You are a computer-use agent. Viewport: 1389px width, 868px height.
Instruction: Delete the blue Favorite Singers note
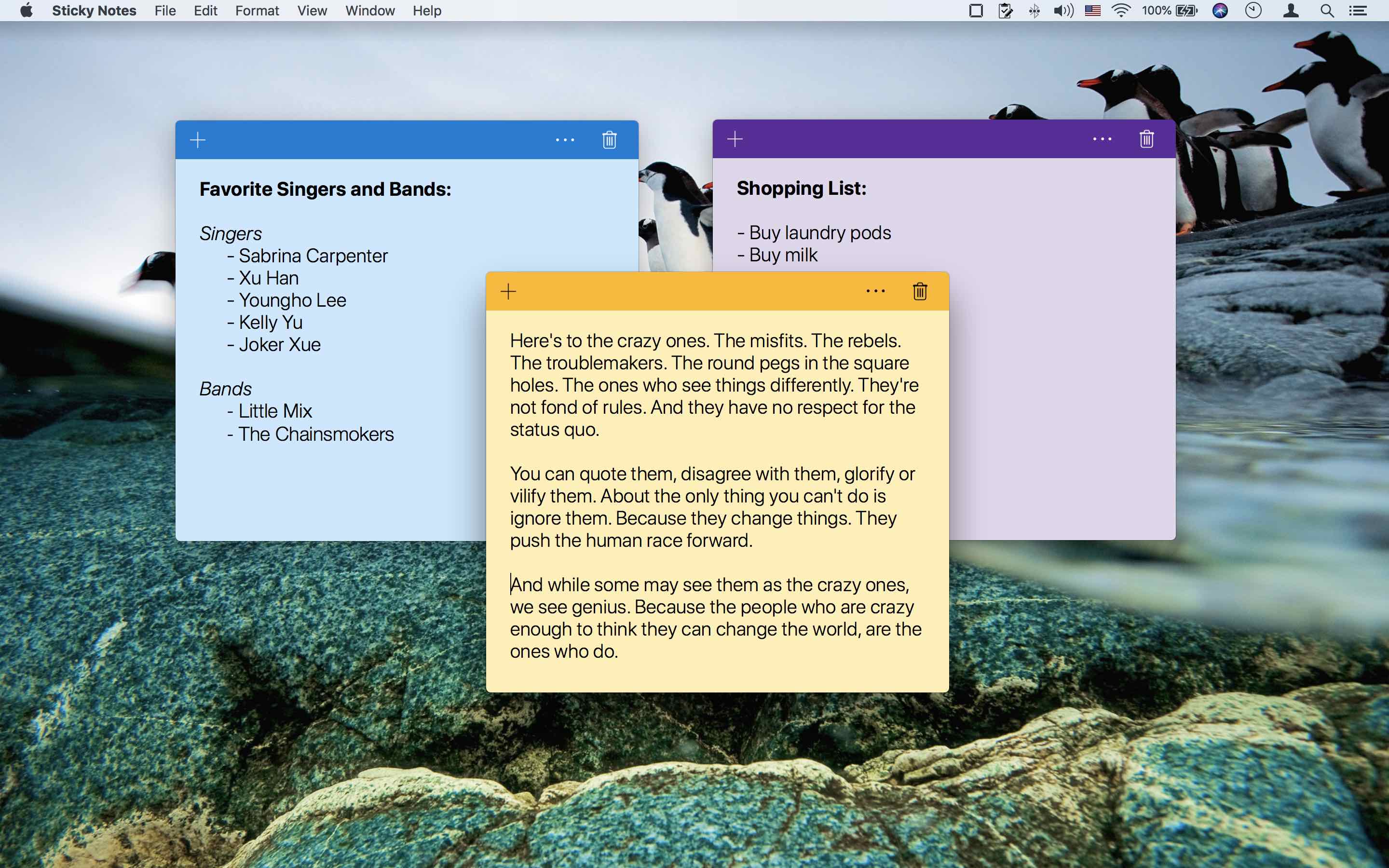click(x=609, y=140)
